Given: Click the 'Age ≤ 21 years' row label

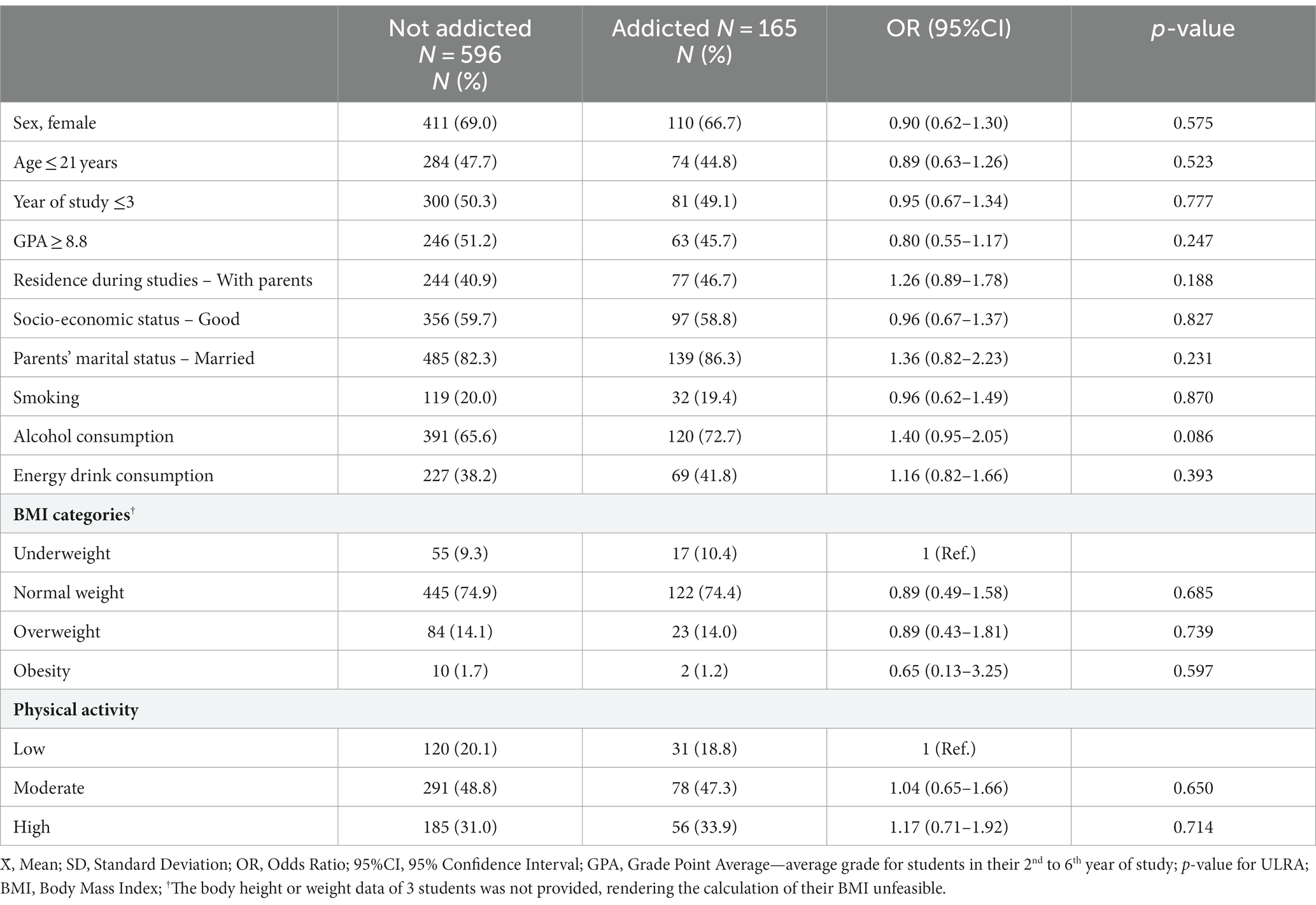Looking at the screenshot, I should tap(65, 162).
